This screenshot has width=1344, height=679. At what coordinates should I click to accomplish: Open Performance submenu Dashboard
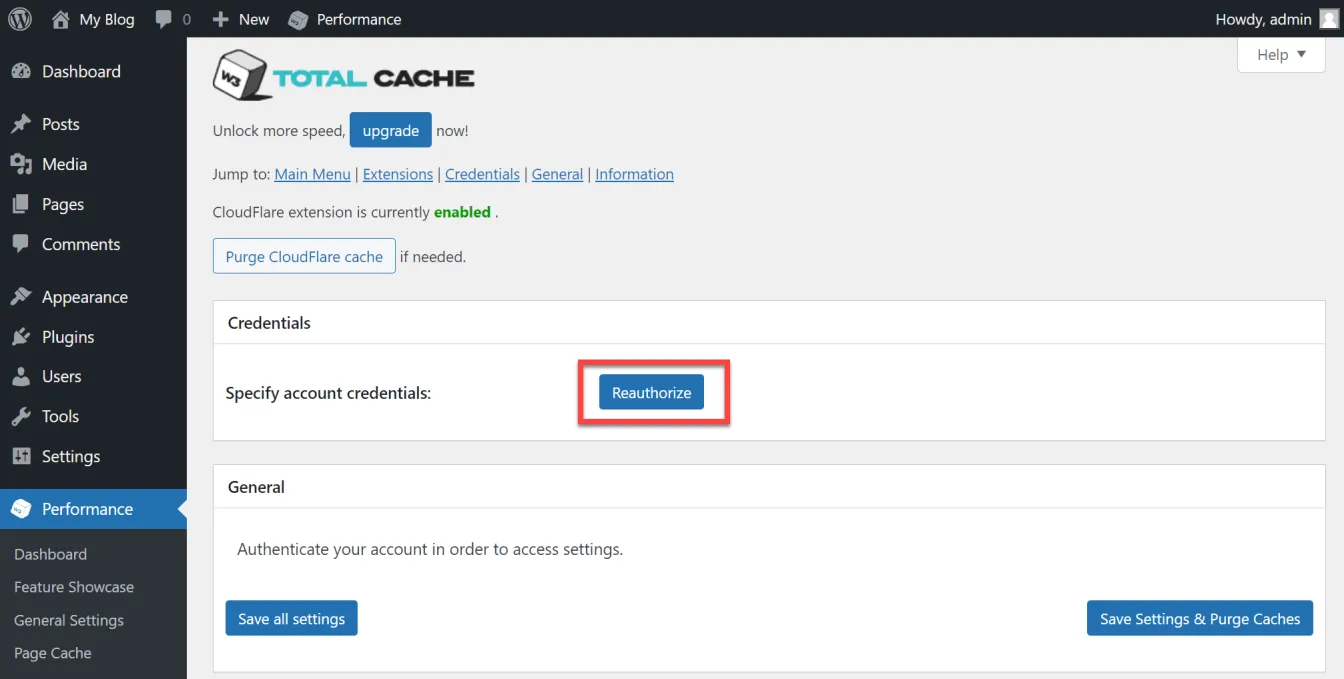click(x=50, y=554)
